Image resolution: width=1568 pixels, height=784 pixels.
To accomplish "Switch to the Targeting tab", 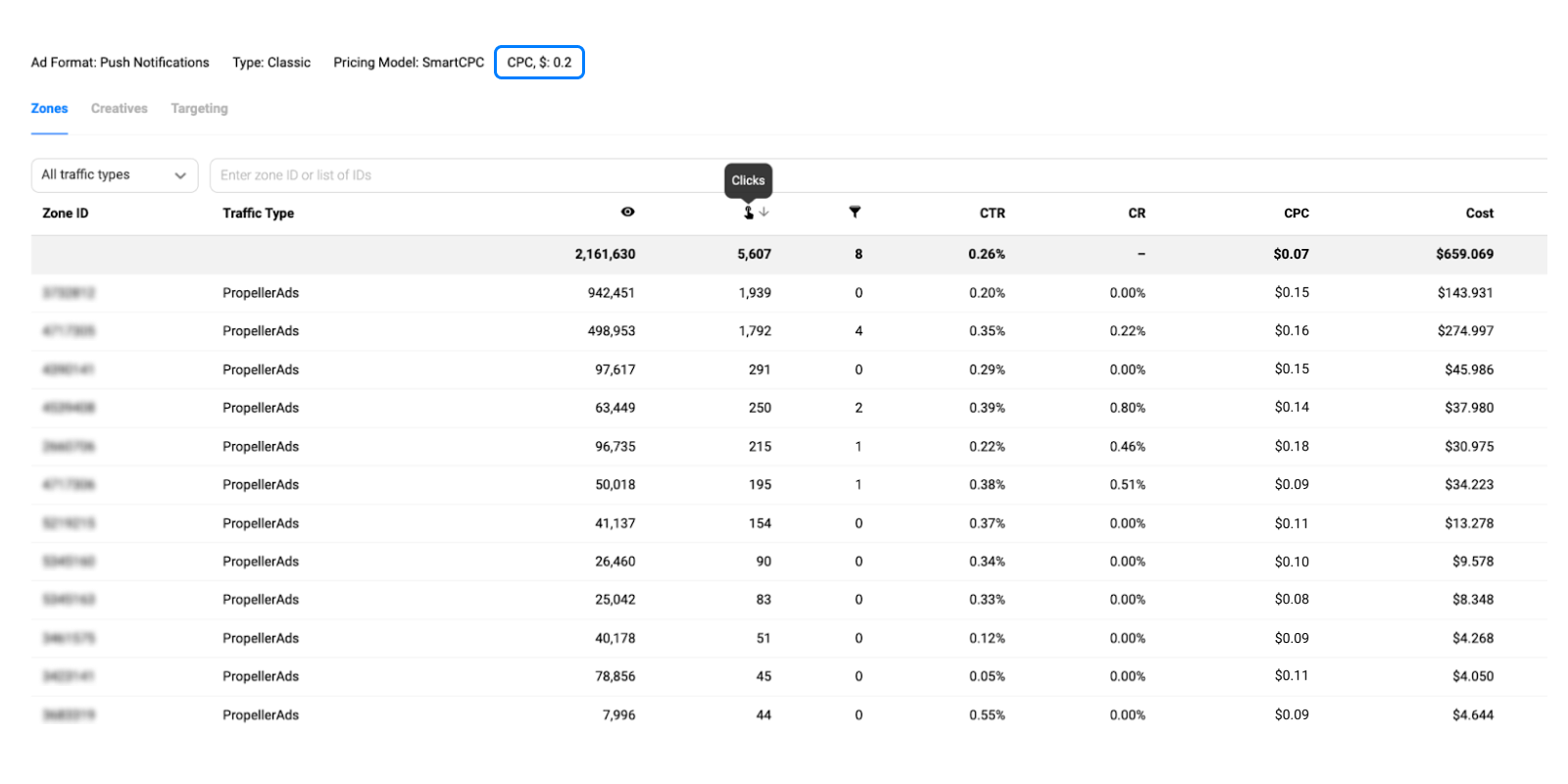I will point(199,109).
